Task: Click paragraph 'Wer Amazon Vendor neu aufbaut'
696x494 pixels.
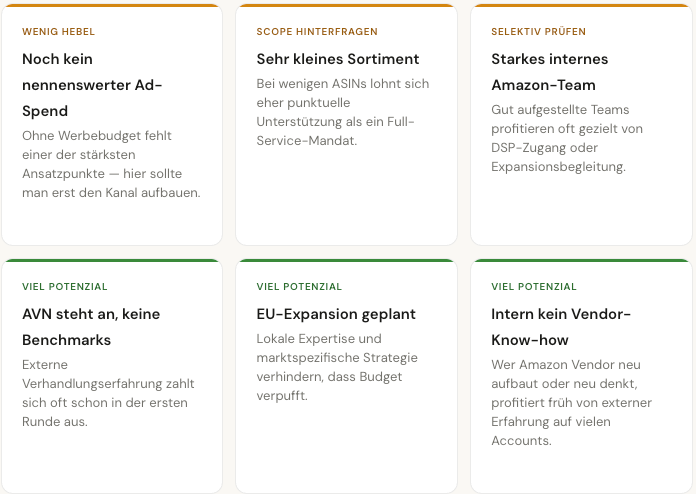Action: click(571, 403)
